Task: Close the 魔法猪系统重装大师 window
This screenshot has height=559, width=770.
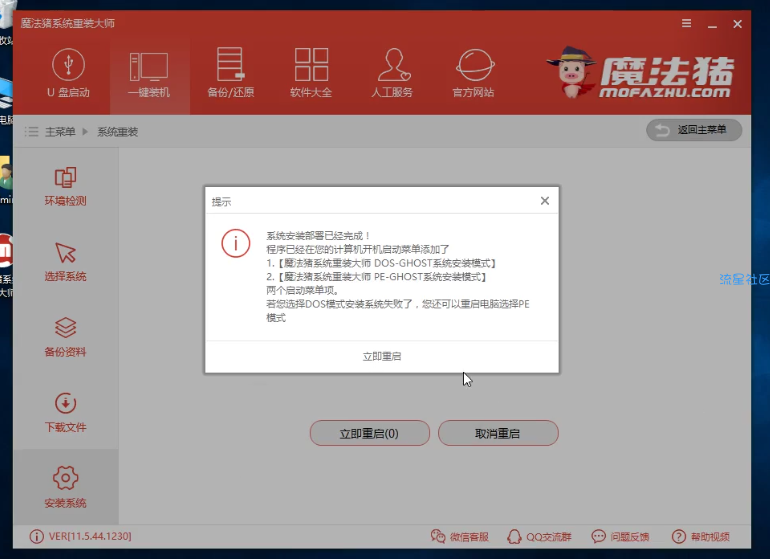Action: (738, 24)
